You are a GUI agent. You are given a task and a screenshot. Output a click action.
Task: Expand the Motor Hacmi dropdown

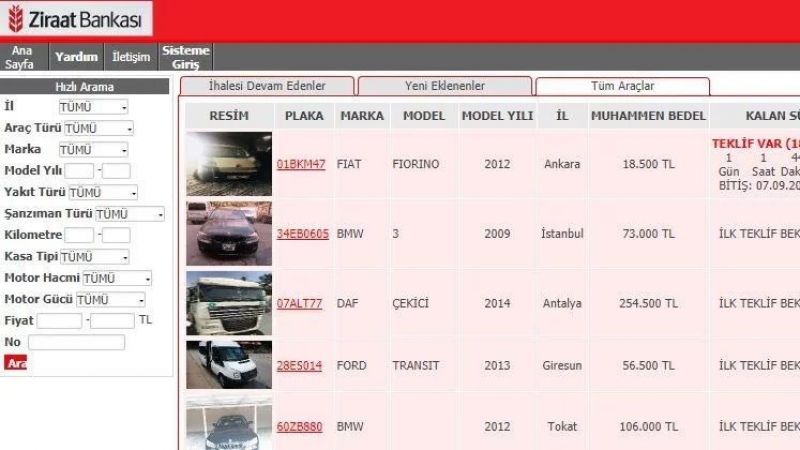coord(117,279)
